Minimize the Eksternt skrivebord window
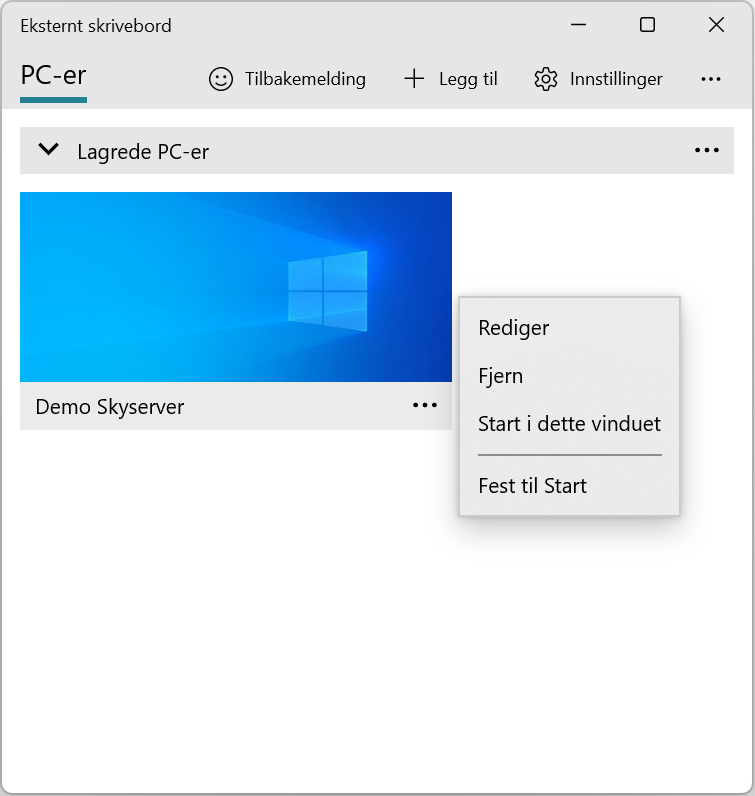 pyautogui.click(x=578, y=25)
